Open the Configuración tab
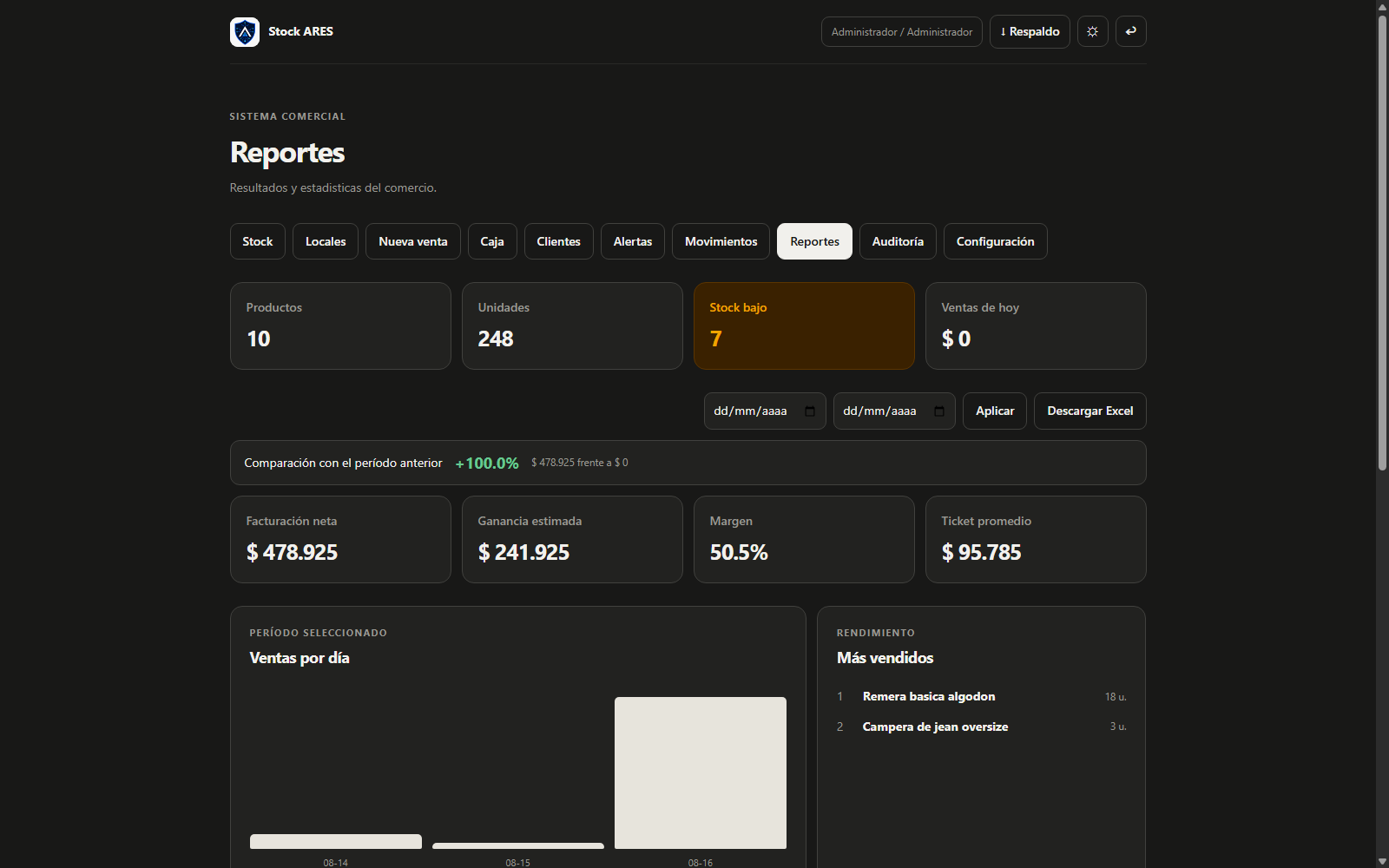The image size is (1389, 868). [x=996, y=241]
